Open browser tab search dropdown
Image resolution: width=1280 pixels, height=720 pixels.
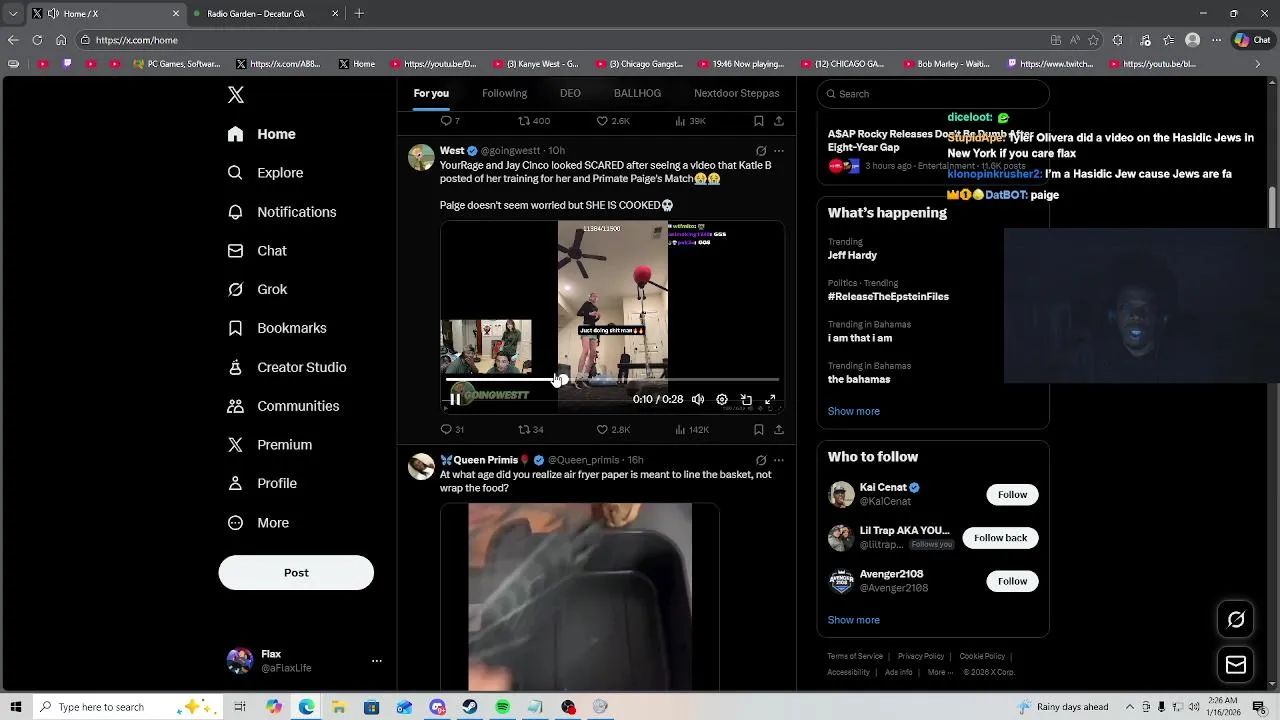tap(12, 13)
